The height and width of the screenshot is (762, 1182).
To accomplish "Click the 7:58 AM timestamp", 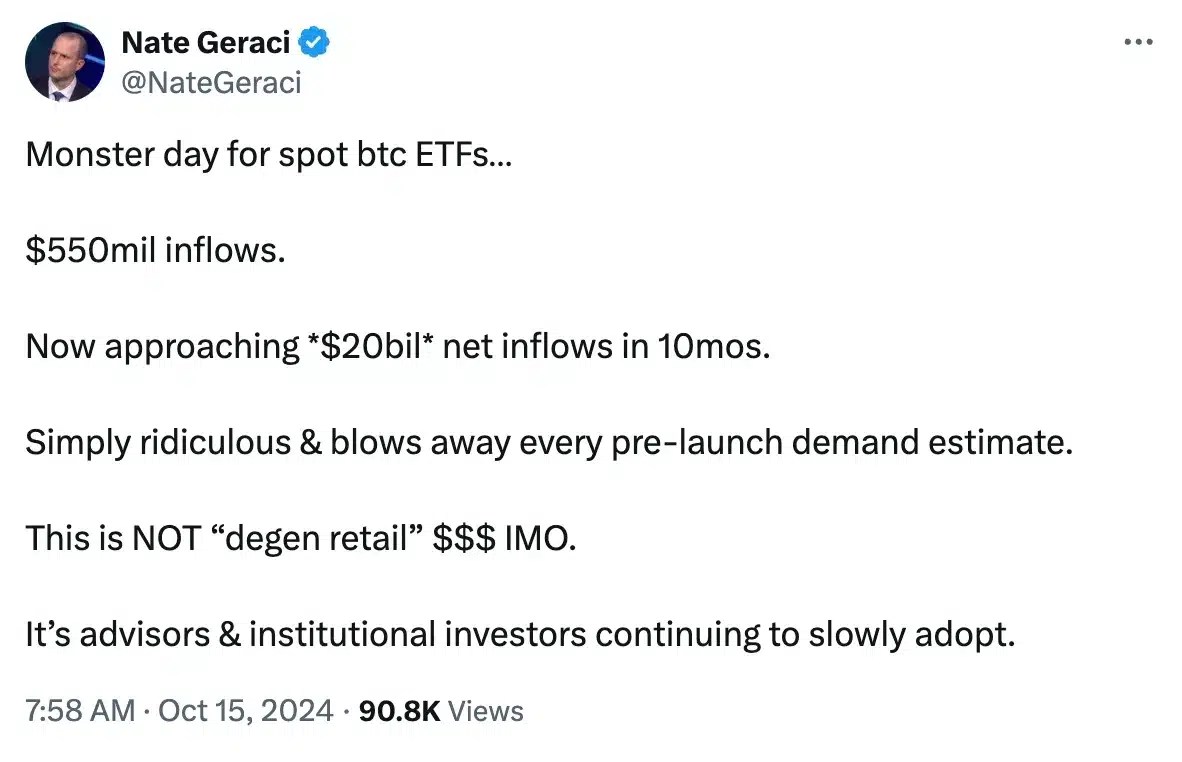I will [80, 711].
